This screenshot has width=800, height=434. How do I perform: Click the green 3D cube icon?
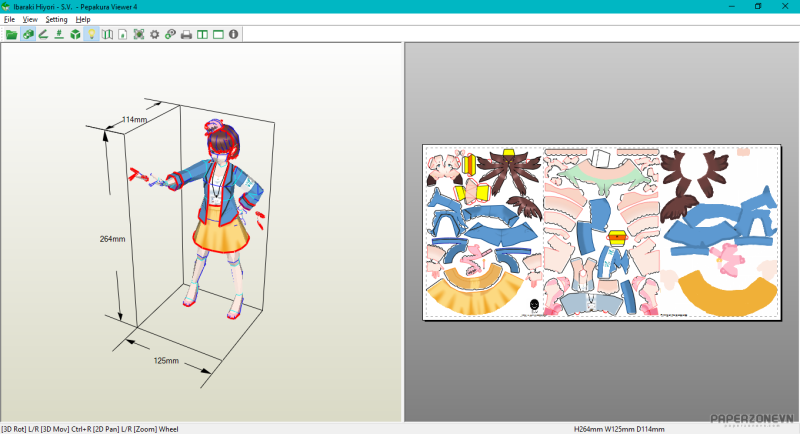[75, 34]
